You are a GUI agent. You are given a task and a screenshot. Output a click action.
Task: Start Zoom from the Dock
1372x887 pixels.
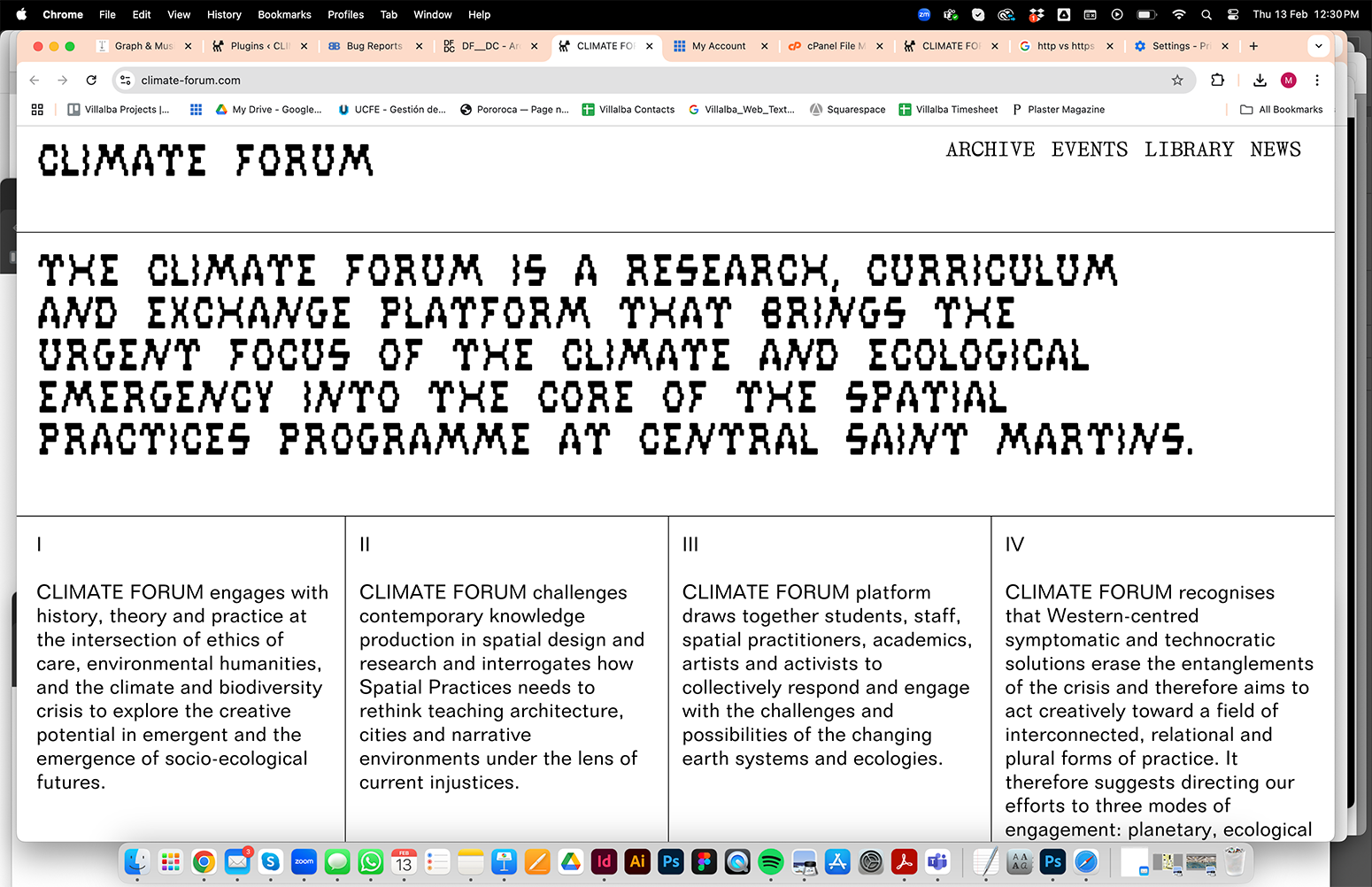click(x=304, y=861)
